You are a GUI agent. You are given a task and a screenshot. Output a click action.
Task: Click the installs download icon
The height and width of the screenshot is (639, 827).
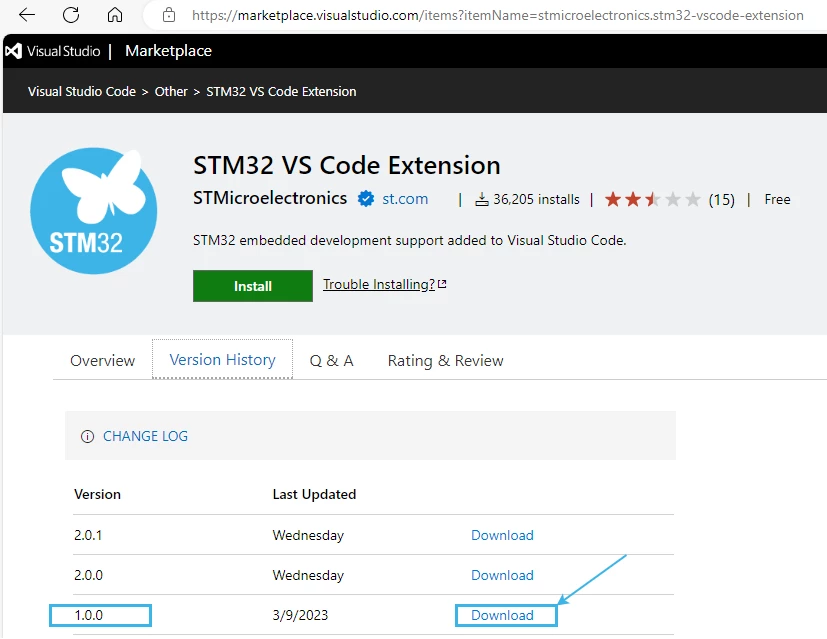482,199
